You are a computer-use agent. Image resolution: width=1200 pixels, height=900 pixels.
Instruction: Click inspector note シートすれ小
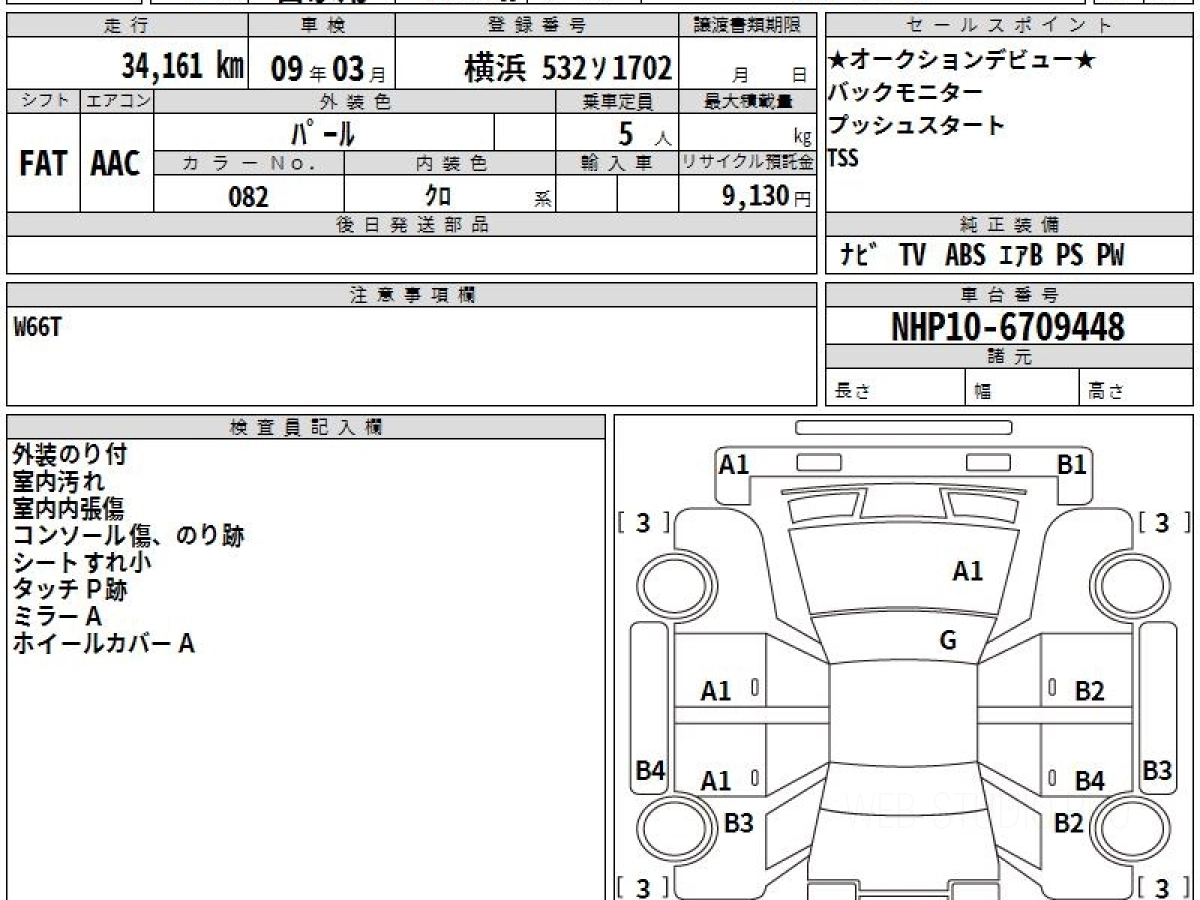tap(82, 563)
